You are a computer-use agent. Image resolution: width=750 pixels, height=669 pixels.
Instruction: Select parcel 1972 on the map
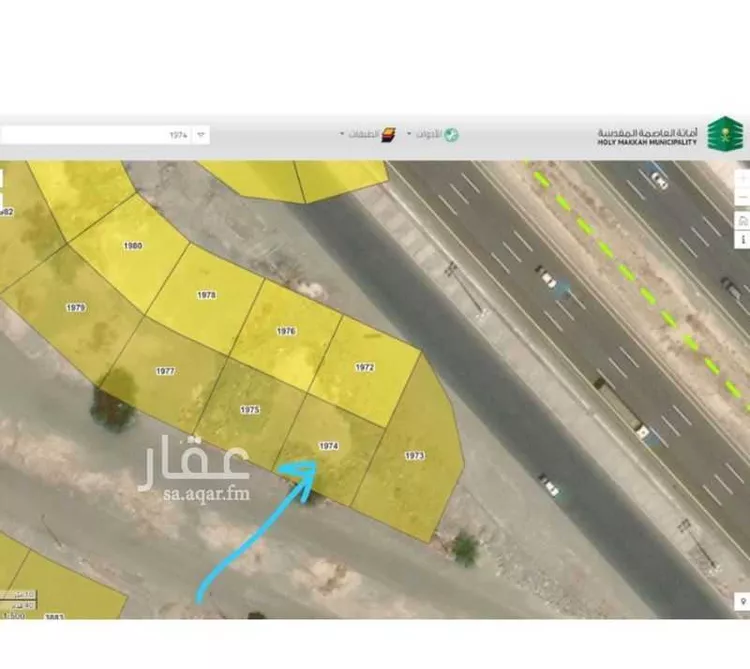pos(364,368)
